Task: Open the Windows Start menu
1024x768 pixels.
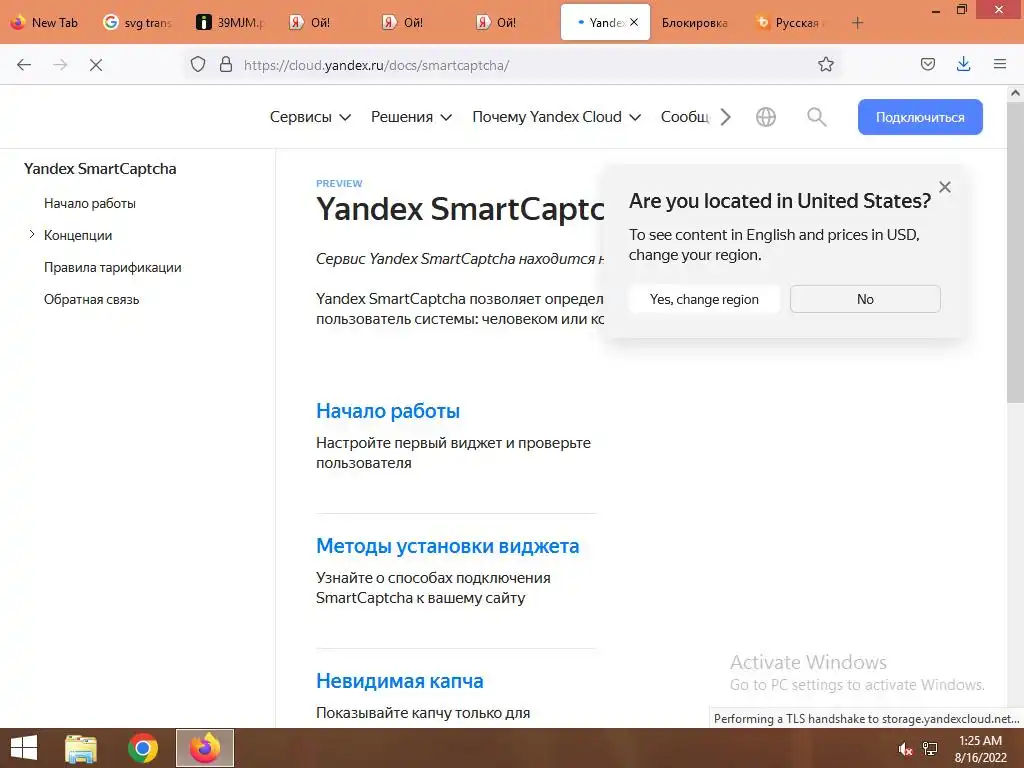Action: [24, 748]
